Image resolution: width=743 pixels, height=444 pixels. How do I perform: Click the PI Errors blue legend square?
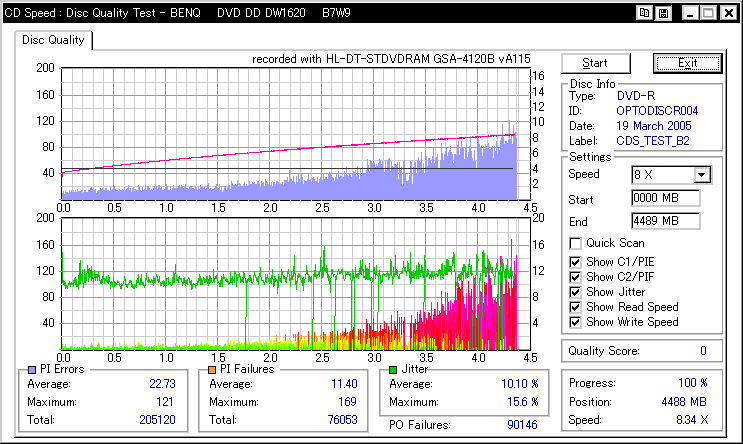tap(31, 370)
